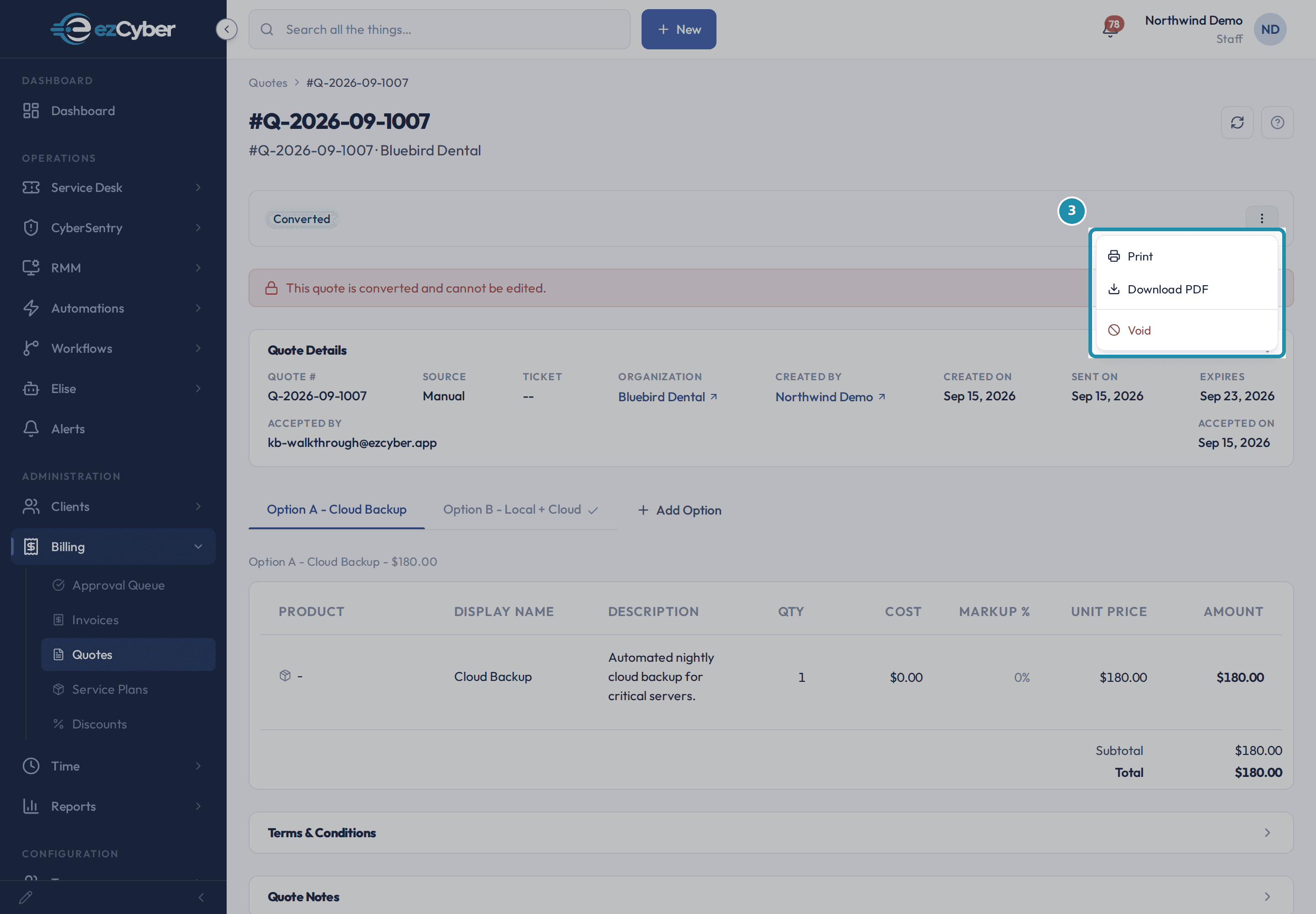Expand the Automations submenu chevron

(x=198, y=308)
